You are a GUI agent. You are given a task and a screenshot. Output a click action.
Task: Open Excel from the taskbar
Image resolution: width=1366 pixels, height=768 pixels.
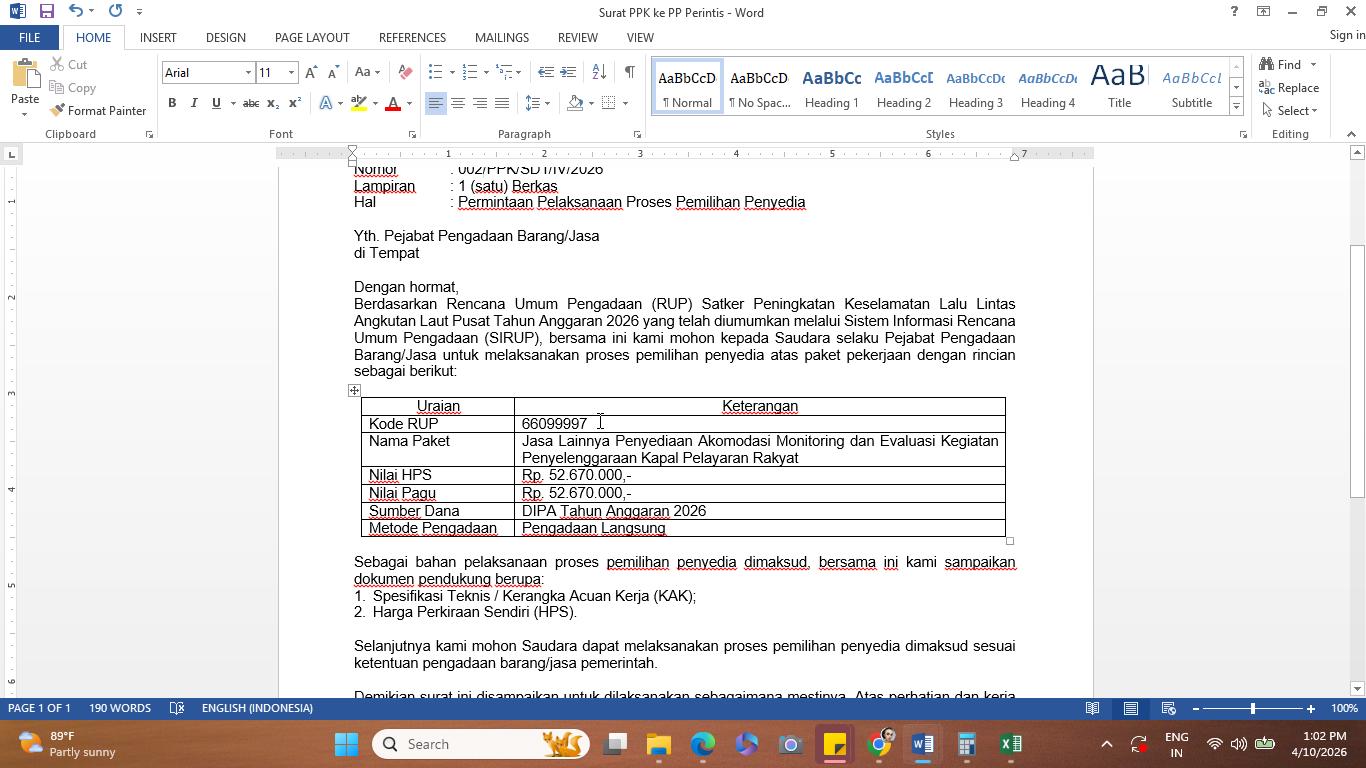coord(1010,744)
